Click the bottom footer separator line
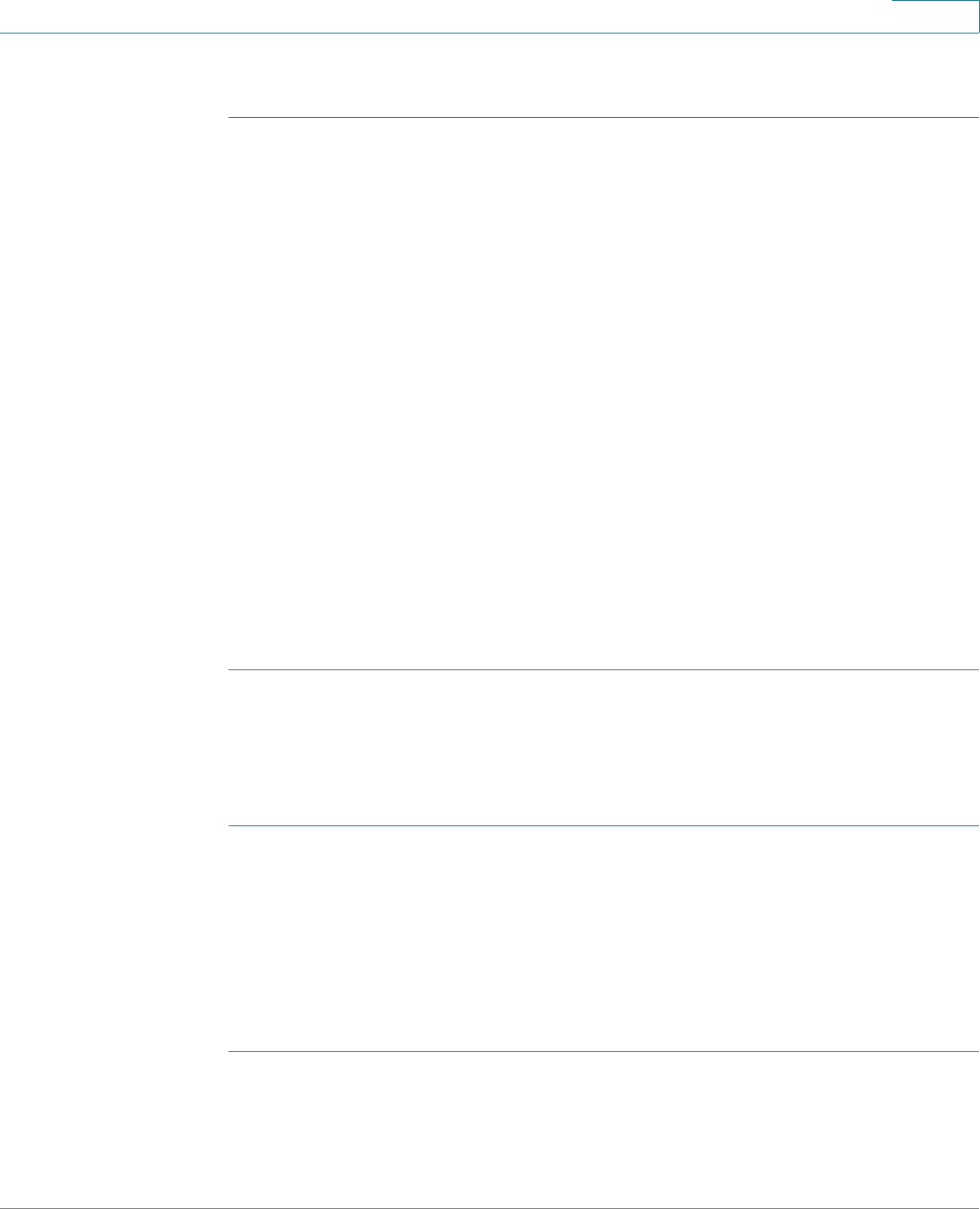 (490, 1207)
